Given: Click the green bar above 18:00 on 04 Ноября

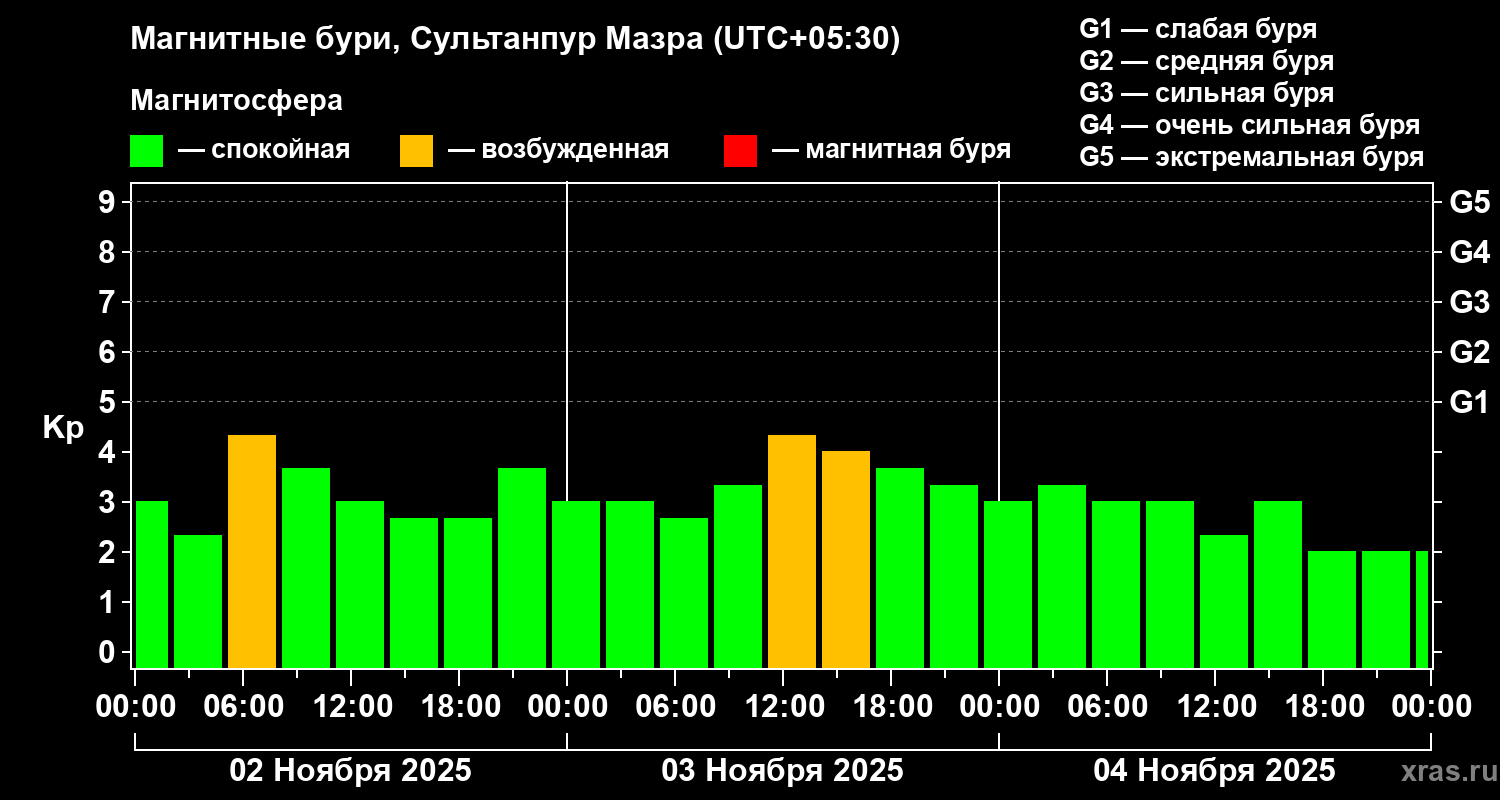Looking at the screenshot, I should click(x=1332, y=609).
